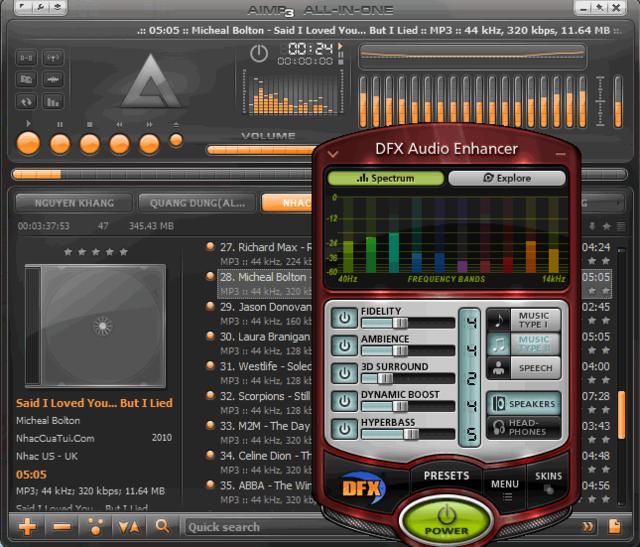The image size is (640, 547).
Task: Click the DFX Skins button
Action: [549, 481]
